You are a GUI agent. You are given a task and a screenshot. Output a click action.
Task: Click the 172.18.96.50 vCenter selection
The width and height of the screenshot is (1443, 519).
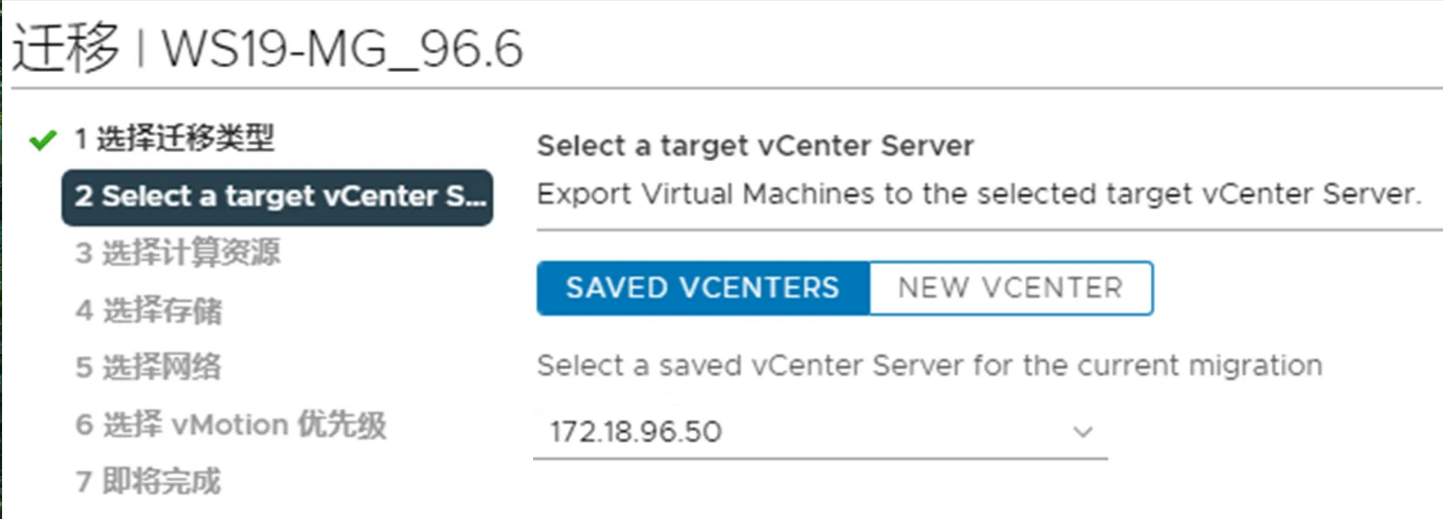coord(636,432)
